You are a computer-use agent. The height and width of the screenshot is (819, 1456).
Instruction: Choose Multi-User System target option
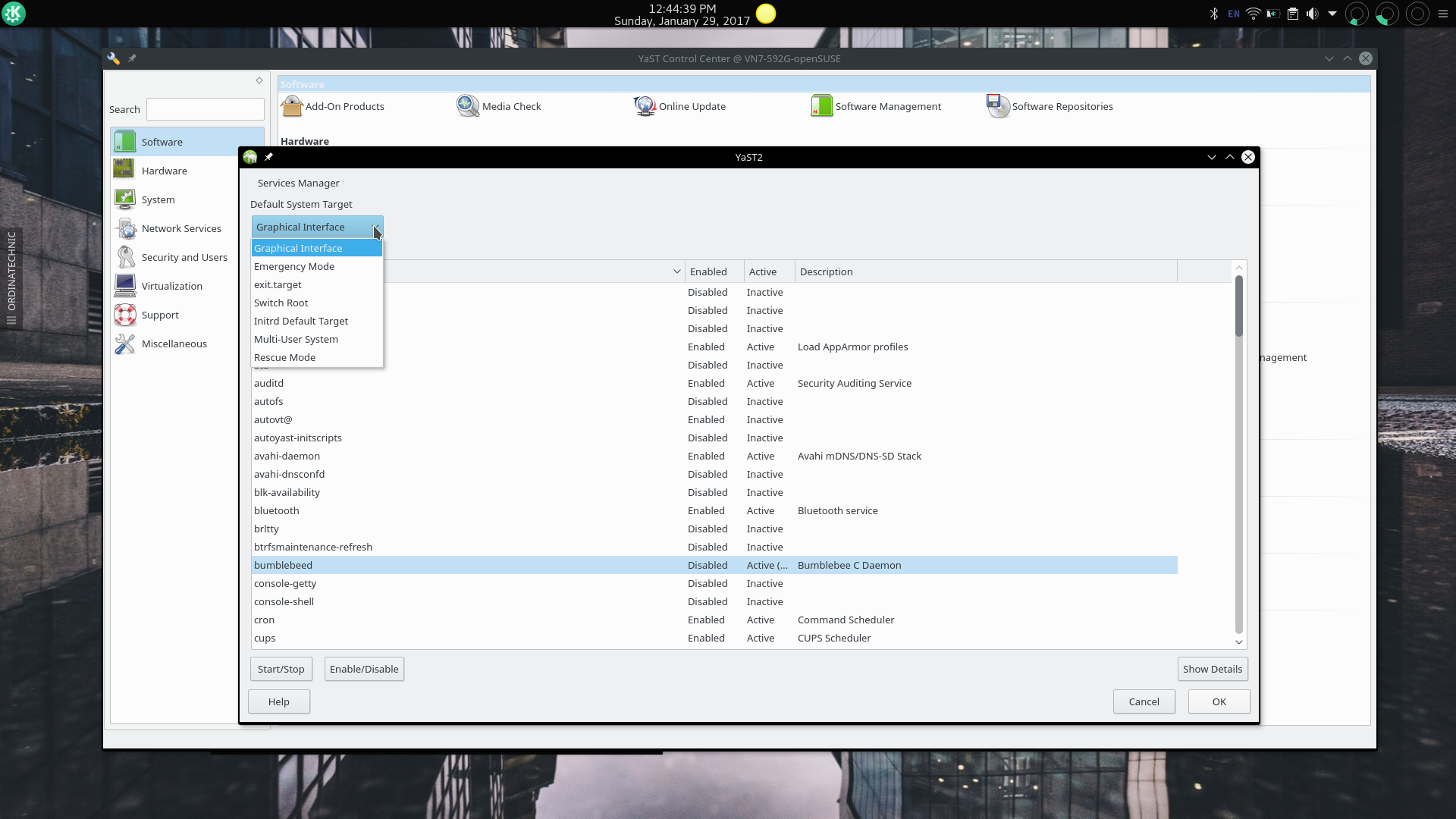point(317,339)
